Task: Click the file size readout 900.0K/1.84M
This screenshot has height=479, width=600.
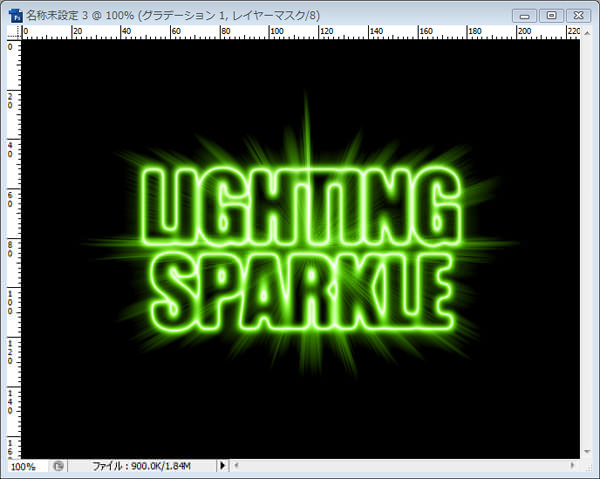Action: click(x=155, y=466)
